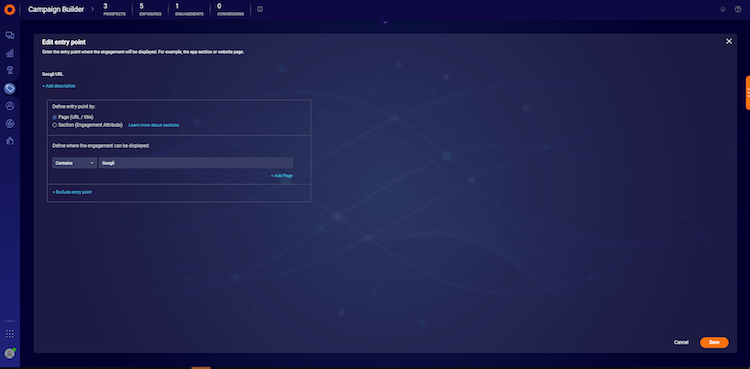Select the Page (URL / title) radio button
Image resolution: width=750 pixels, height=369 pixels.
coord(55,117)
